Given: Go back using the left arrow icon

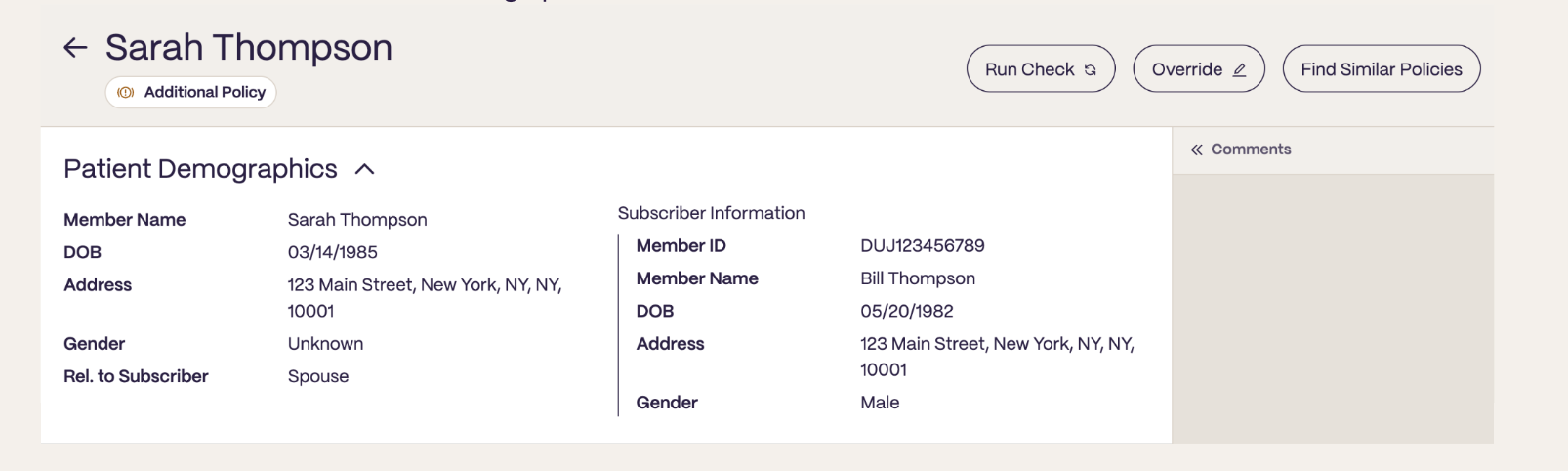Looking at the screenshot, I should 75,47.
